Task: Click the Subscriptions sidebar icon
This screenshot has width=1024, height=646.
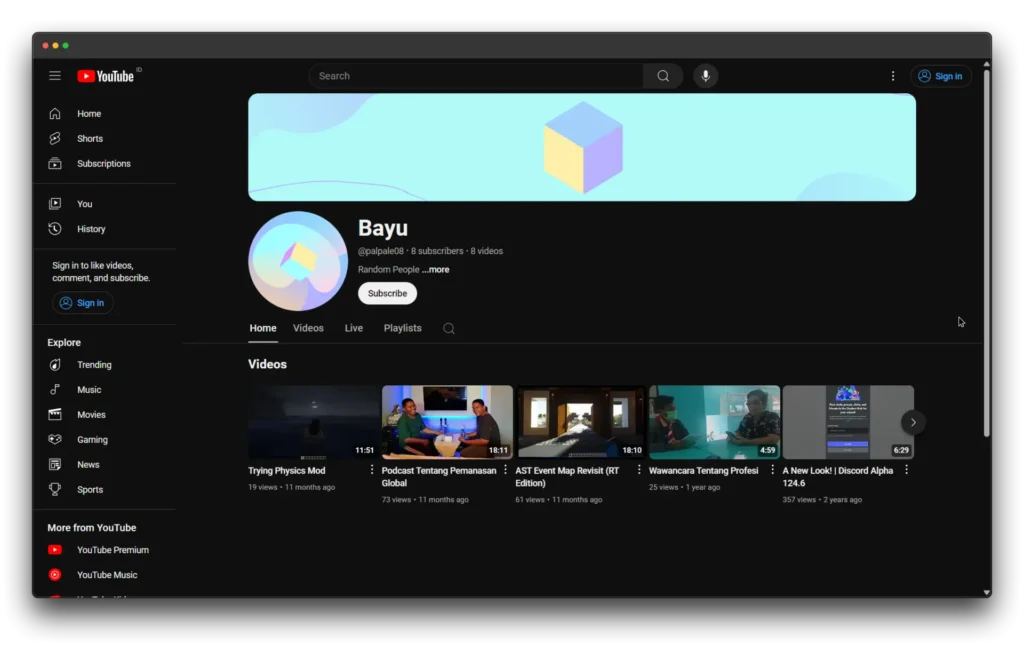Action: click(55, 163)
